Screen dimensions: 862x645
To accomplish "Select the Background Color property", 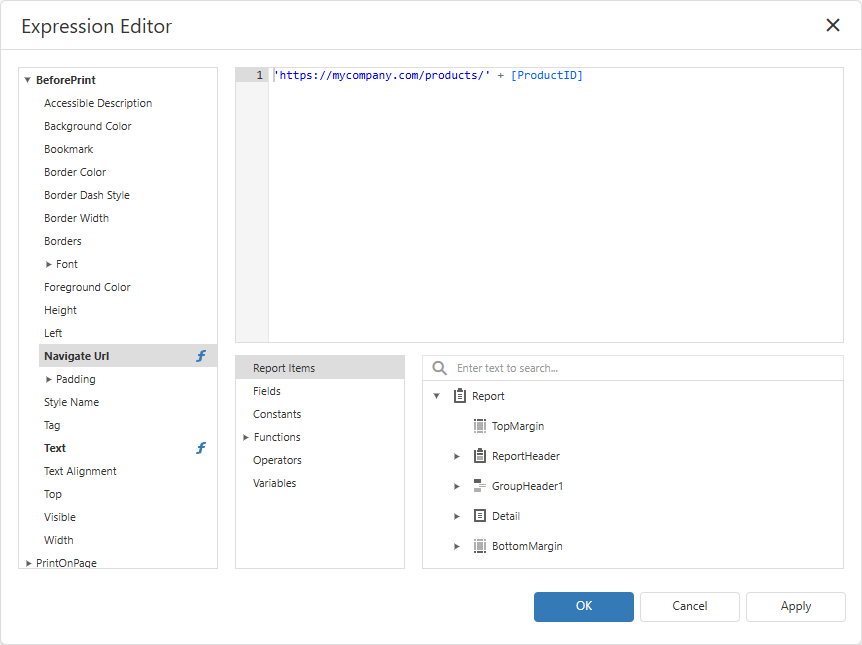I will click(128, 126).
